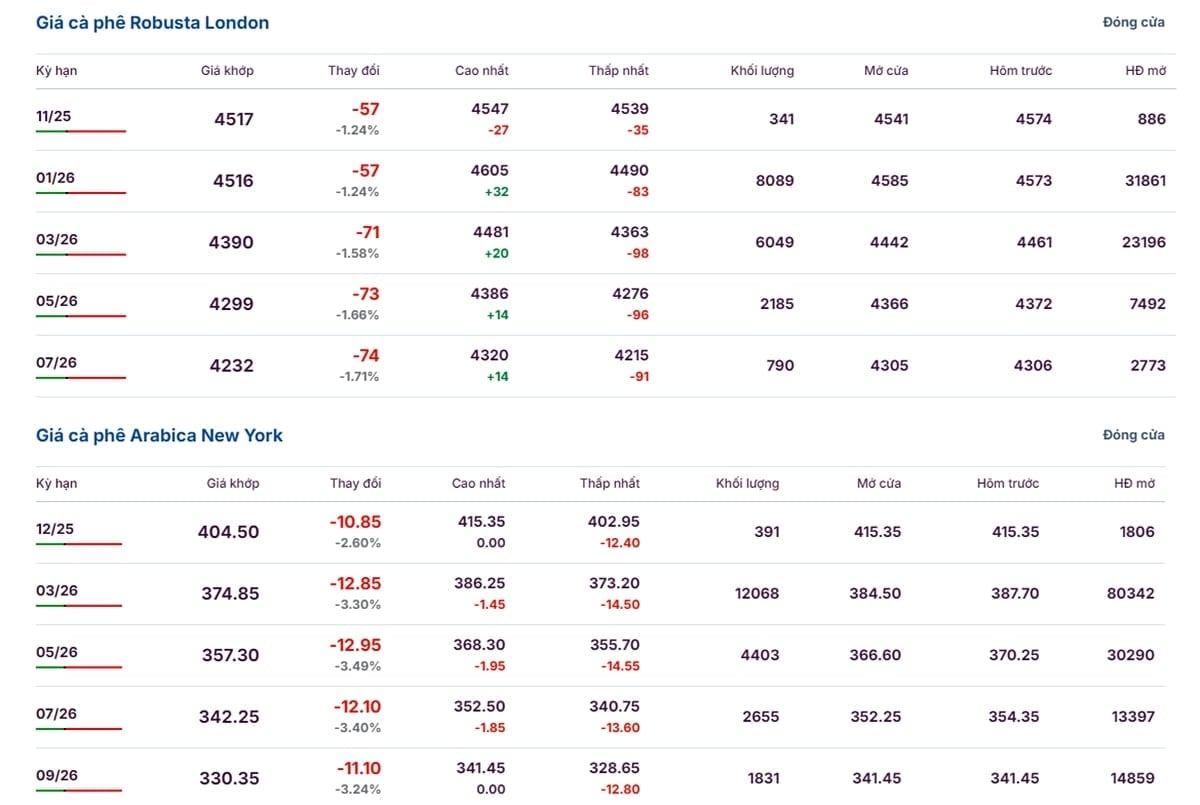Click the Khối lượng column header in the Arabica table

pyautogui.click(x=747, y=483)
